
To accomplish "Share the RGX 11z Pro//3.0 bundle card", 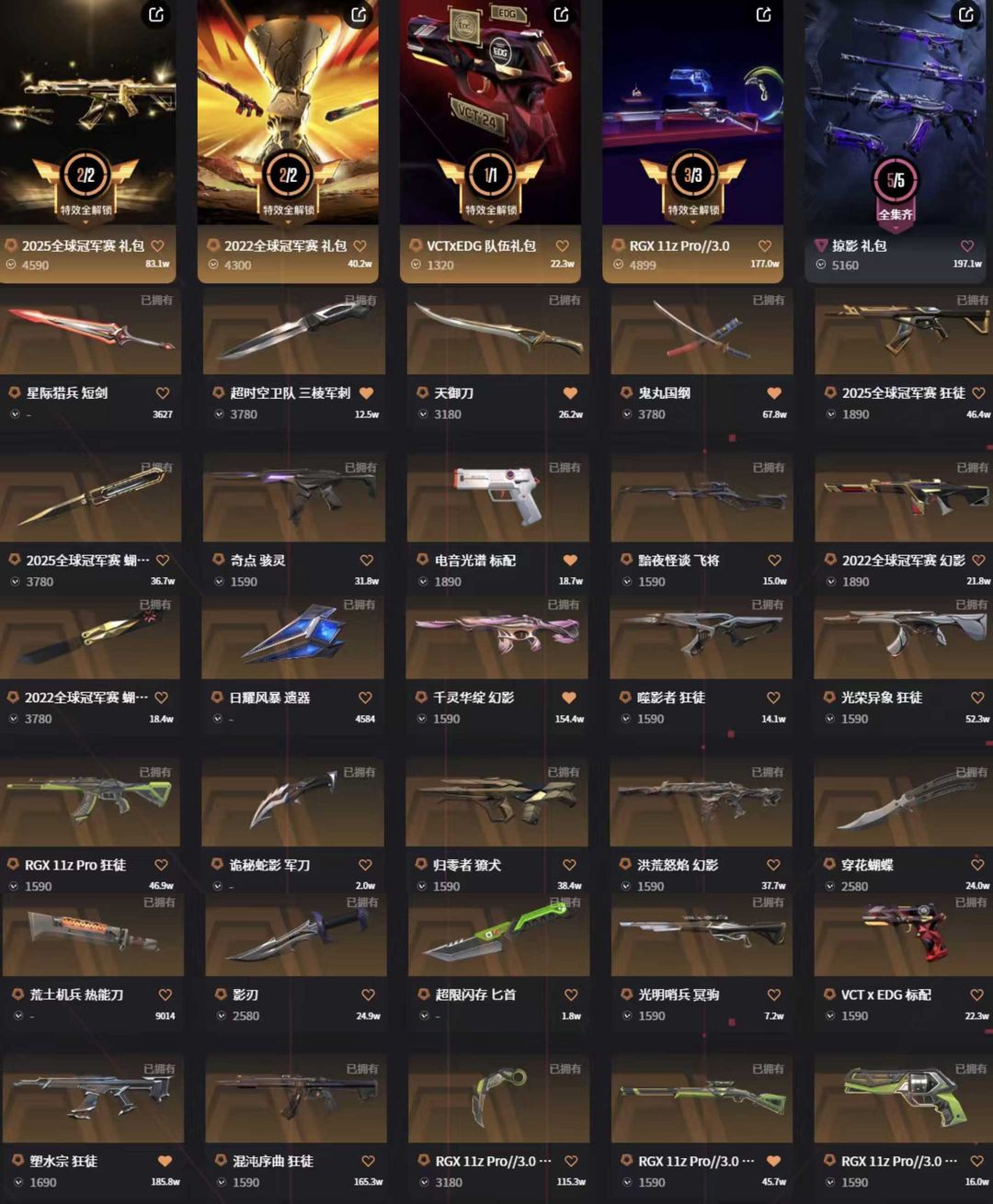I will tap(764, 15).
